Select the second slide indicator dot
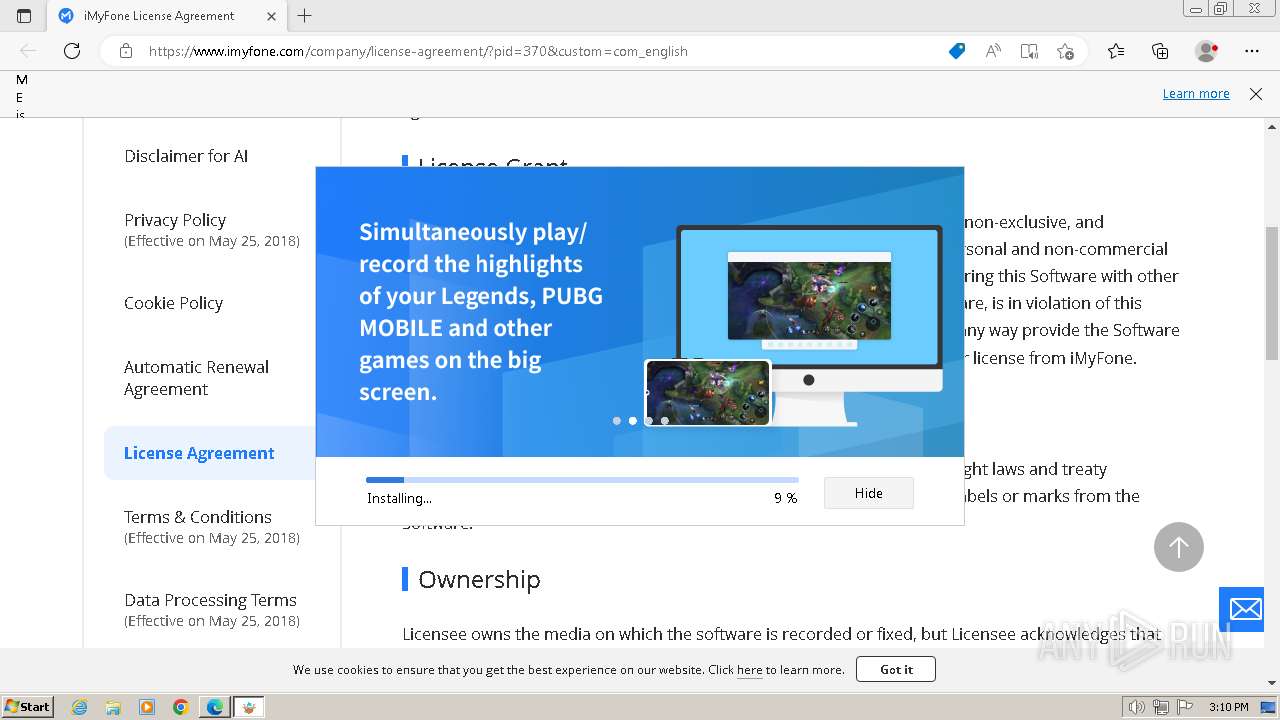The image size is (1280, 720). pos(633,421)
